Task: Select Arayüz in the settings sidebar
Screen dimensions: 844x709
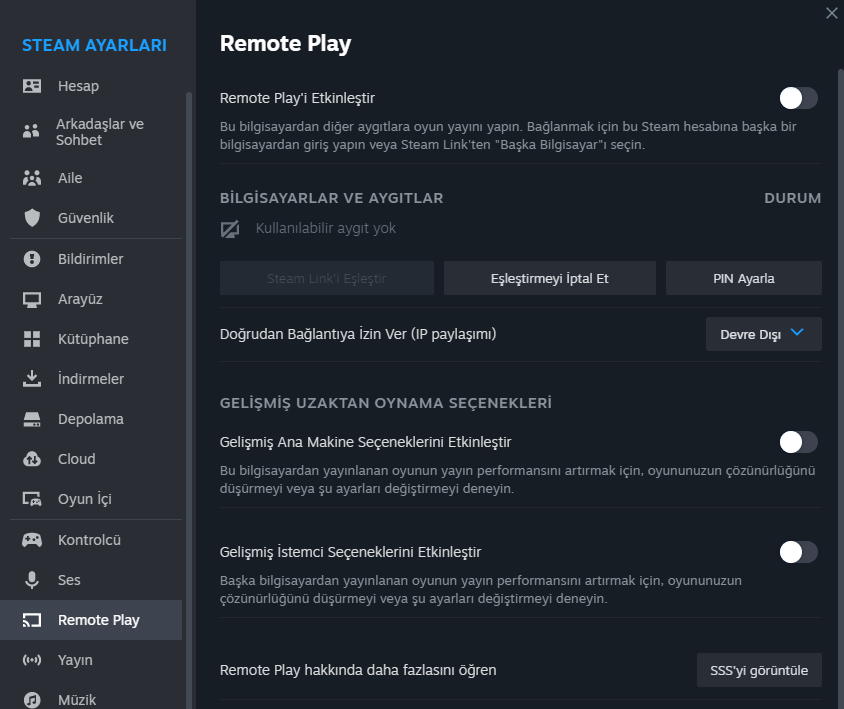Action: pos(80,299)
